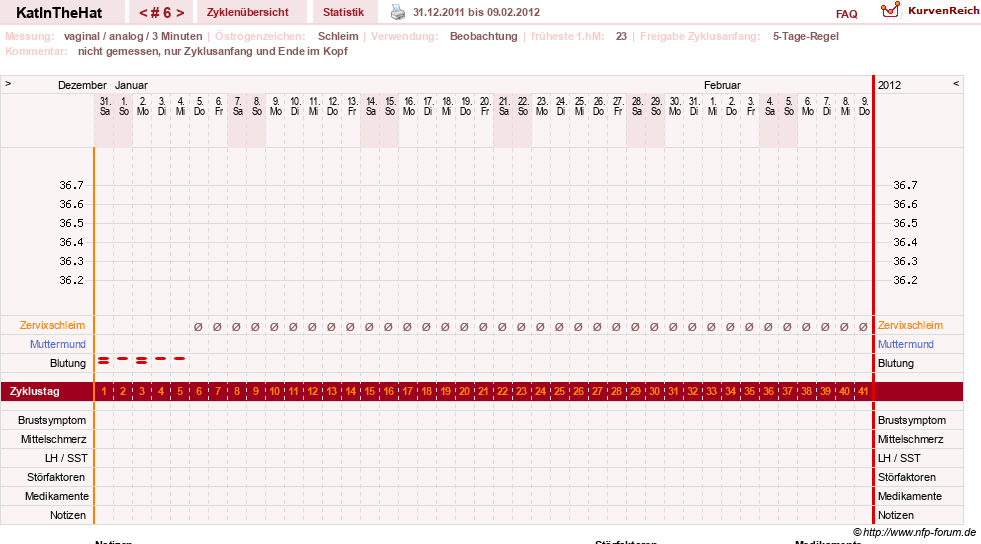Click the printer icon
The width and height of the screenshot is (981, 544).
[398, 12]
